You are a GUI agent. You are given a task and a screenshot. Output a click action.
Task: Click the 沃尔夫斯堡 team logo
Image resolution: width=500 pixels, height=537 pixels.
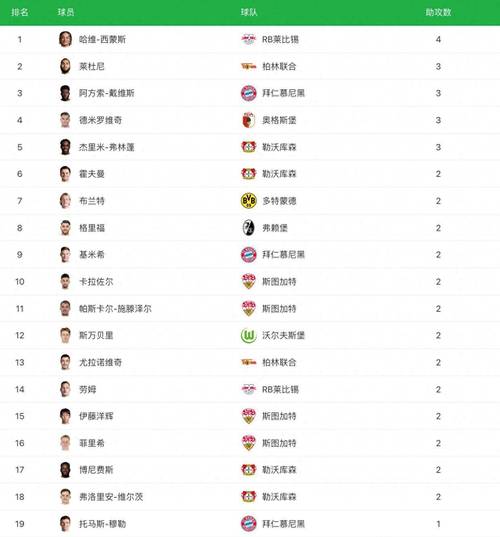click(249, 335)
